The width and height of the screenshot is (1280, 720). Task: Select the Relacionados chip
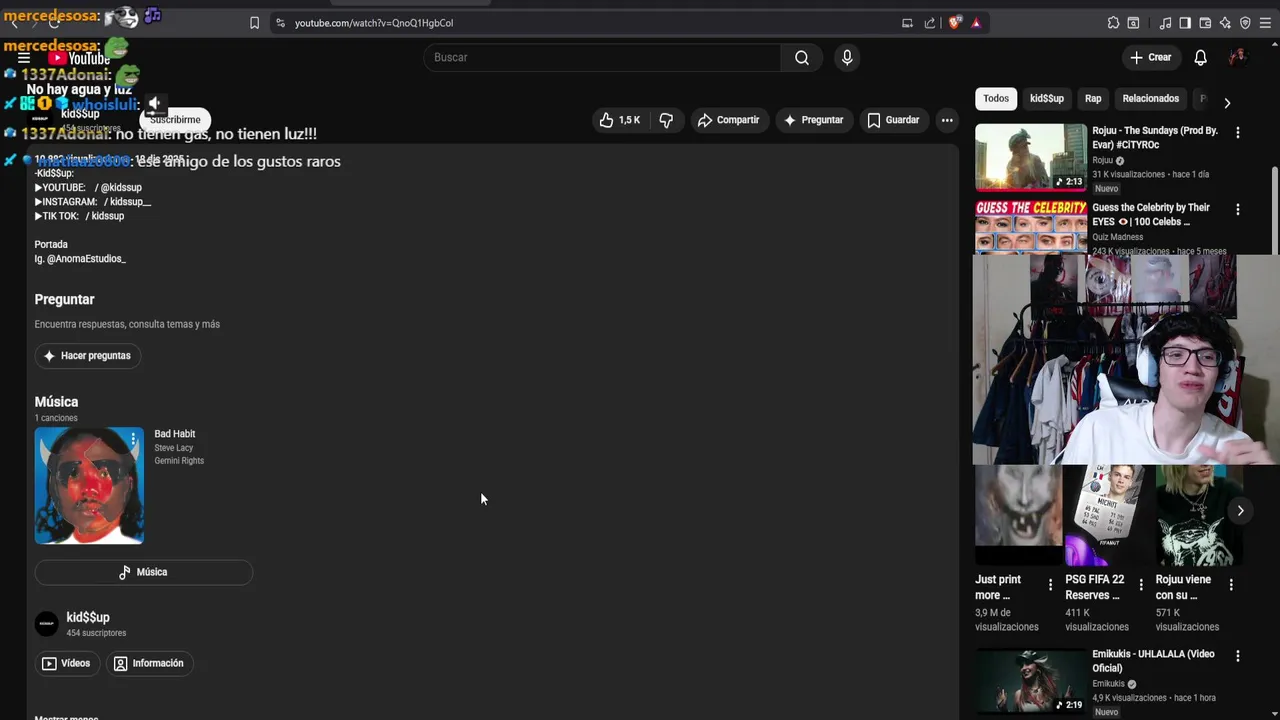tap(1151, 98)
